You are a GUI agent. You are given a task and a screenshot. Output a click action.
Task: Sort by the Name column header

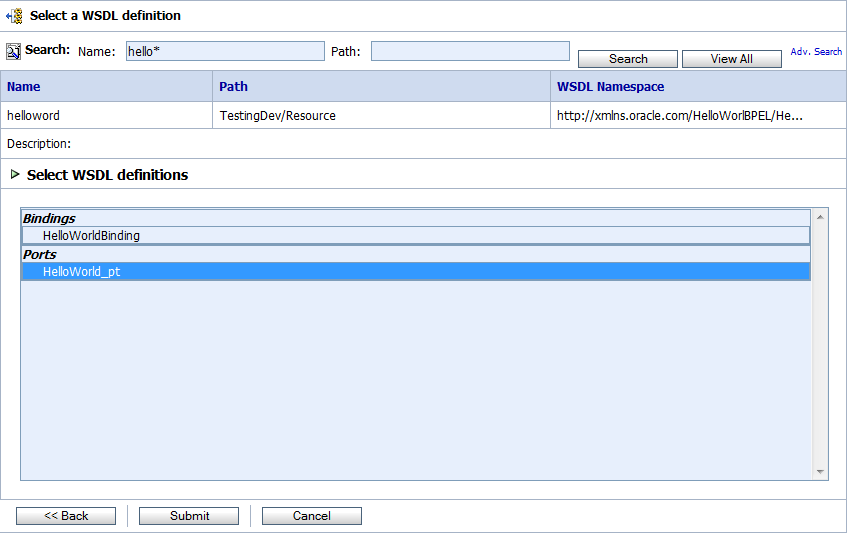pyautogui.click(x=23, y=87)
